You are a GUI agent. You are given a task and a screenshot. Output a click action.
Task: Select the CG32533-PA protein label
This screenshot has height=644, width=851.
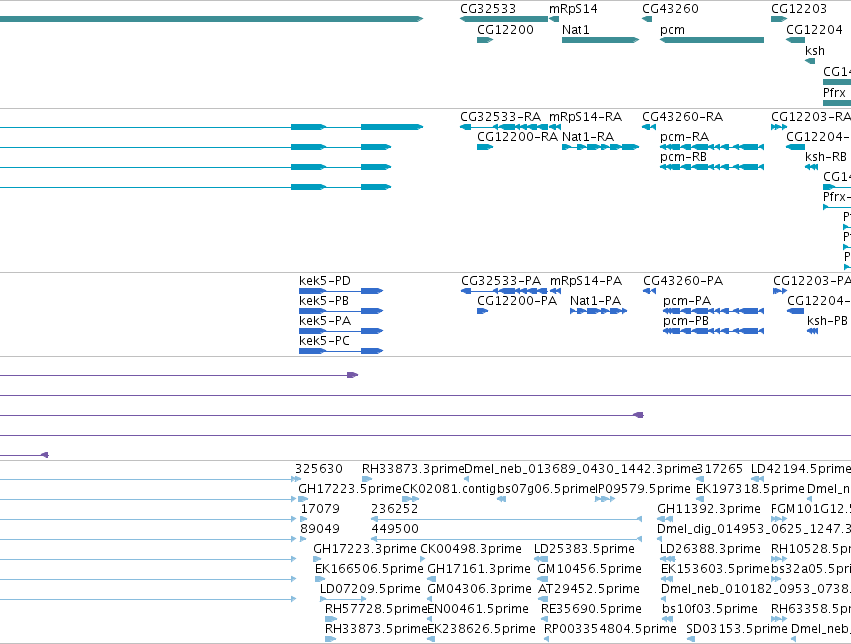501,281
